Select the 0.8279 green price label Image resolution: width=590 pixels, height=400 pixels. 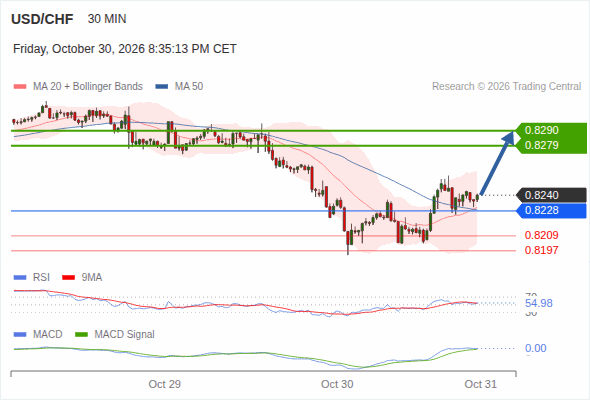(x=541, y=145)
